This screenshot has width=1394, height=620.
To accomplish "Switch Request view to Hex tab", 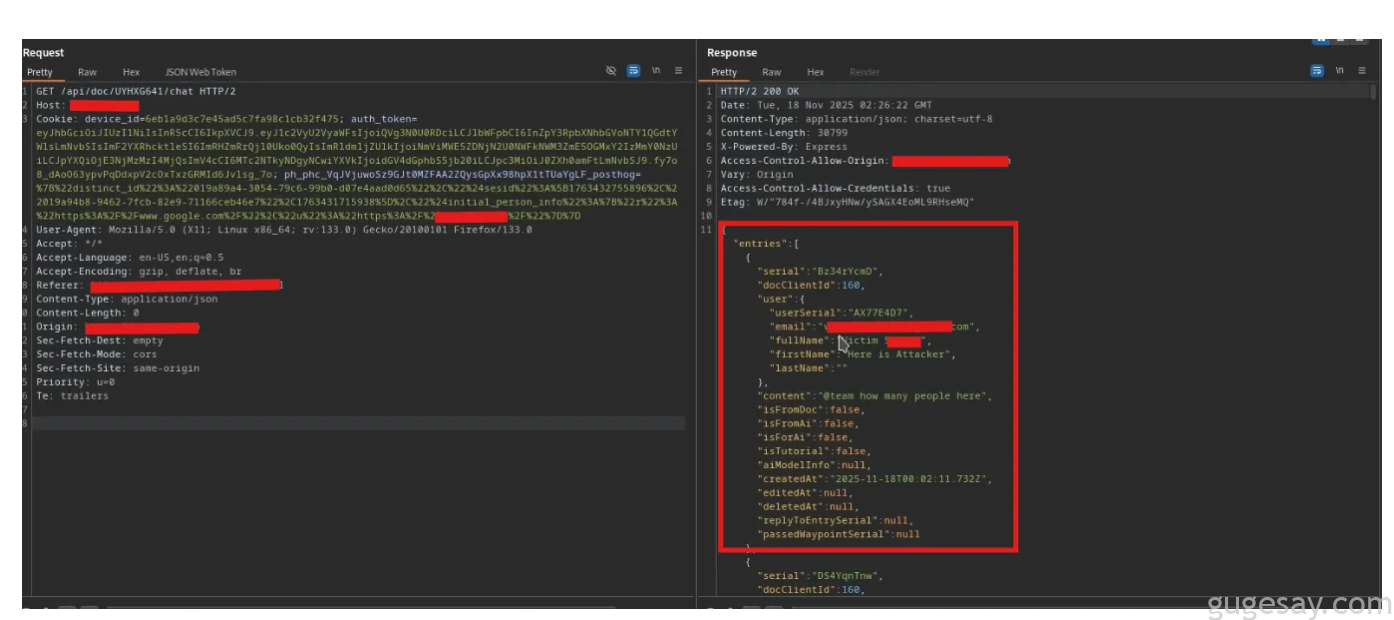I will pos(131,72).
